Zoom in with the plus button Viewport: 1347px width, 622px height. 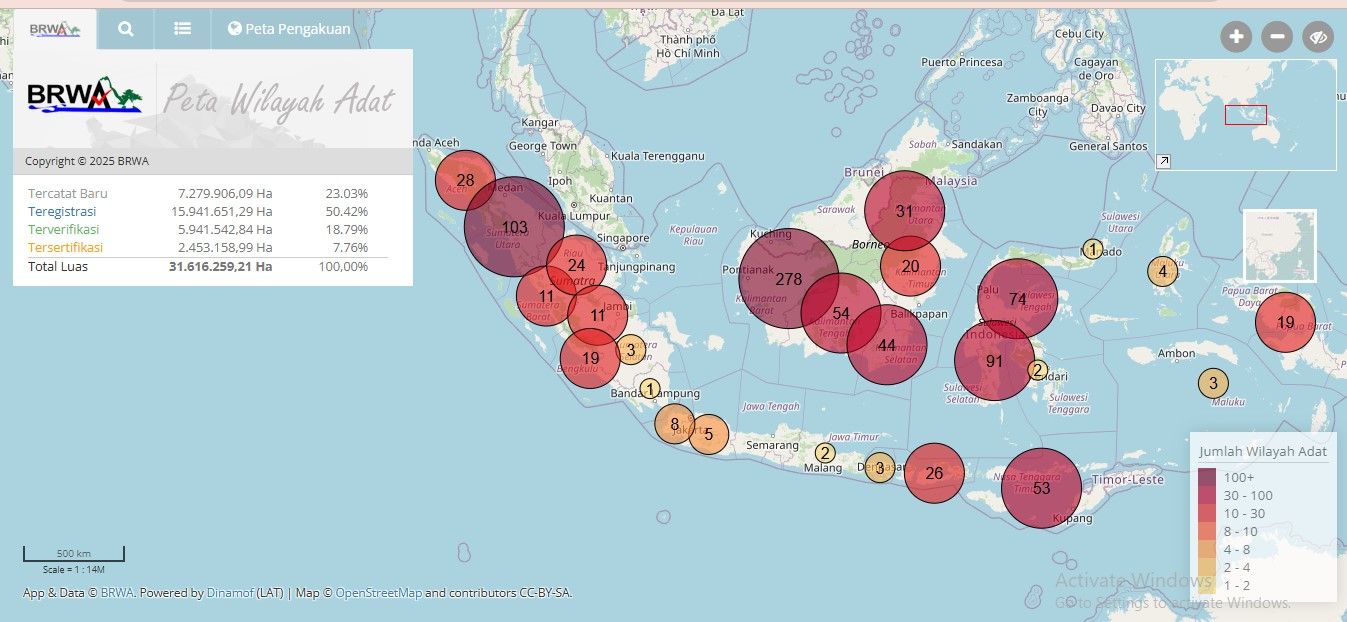click(x=1236, y=37)
